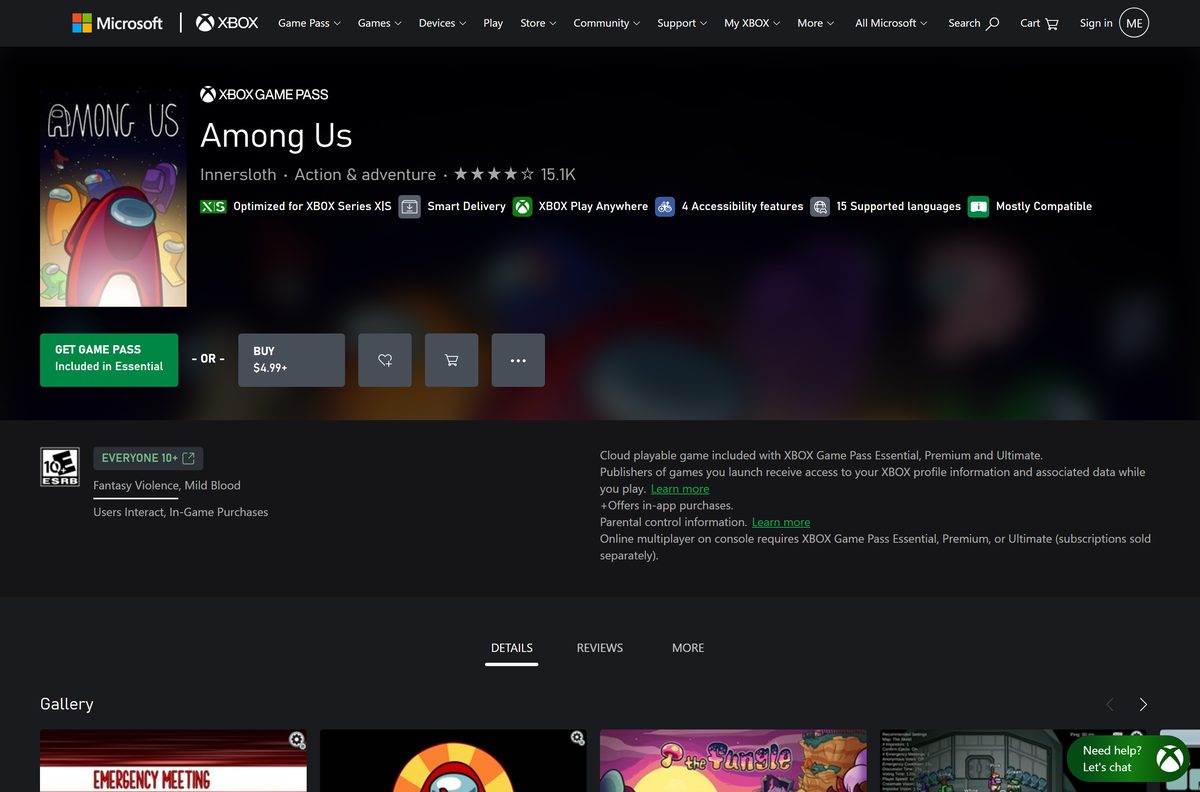This screenshot has height=792, width=1200.
Task: Click the add-to-cart icon button
Action: click(451, 360)
